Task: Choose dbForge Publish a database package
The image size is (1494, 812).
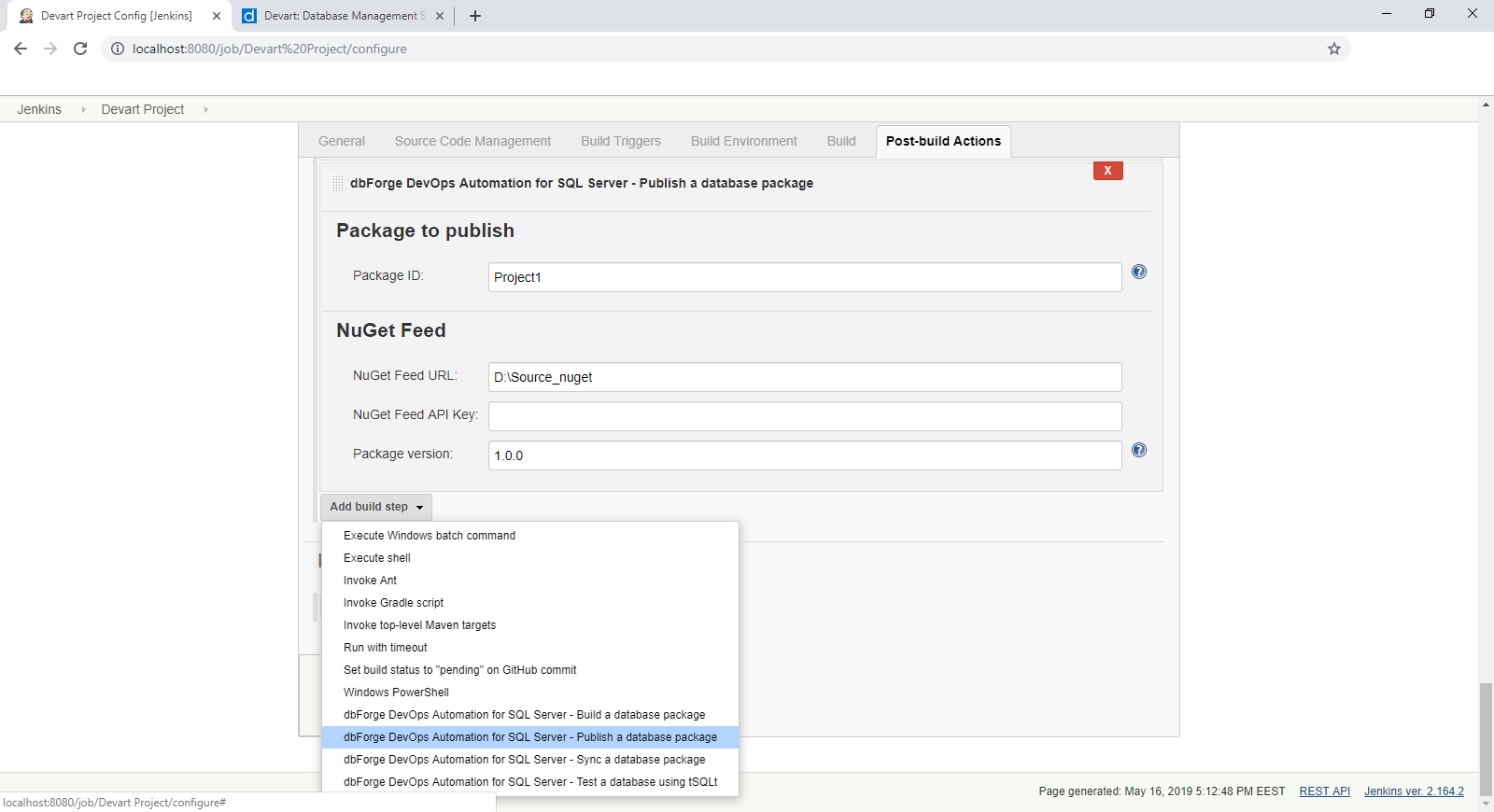Action: (530, 737)
